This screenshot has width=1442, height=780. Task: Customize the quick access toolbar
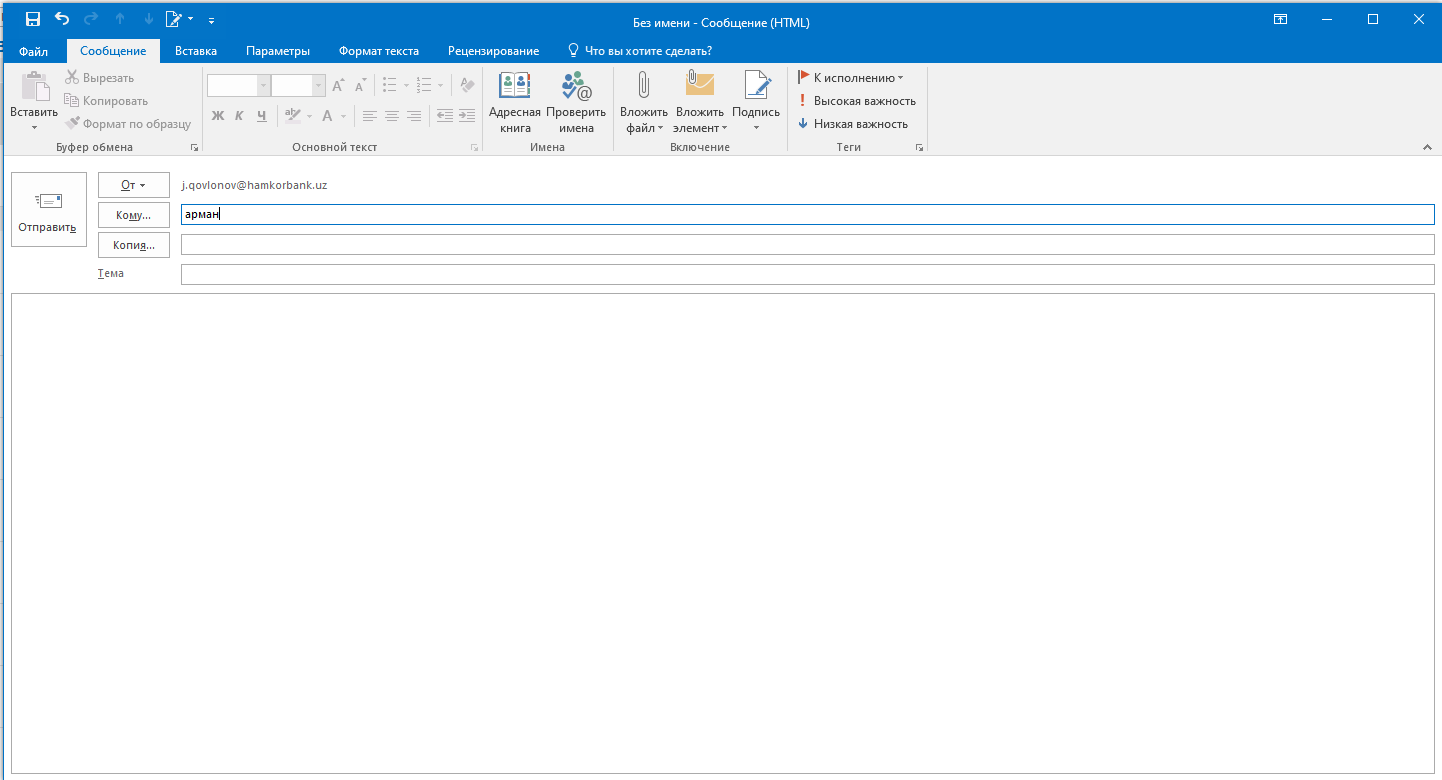pos(211,20)
